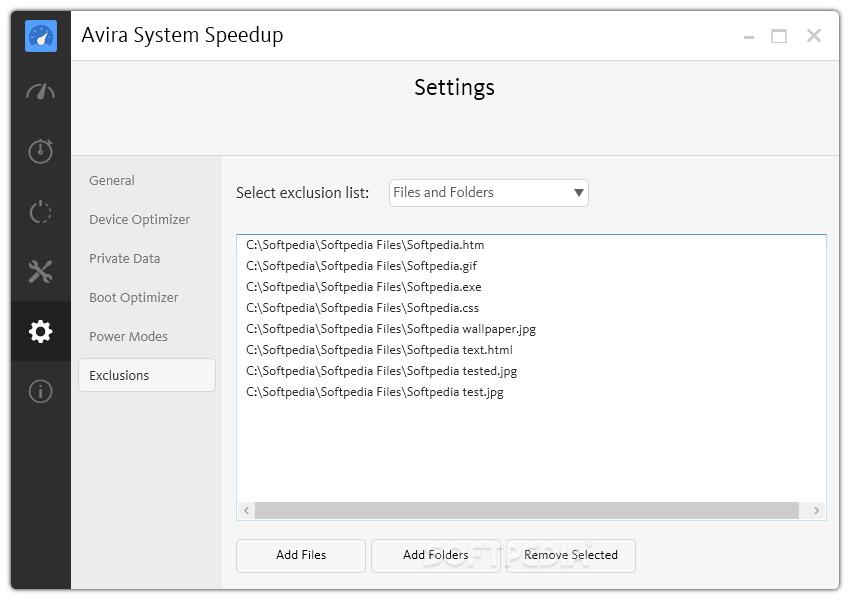Click the horizontal scrollbar left arrow
Screen dimensions: 850x600
(247, 511)
